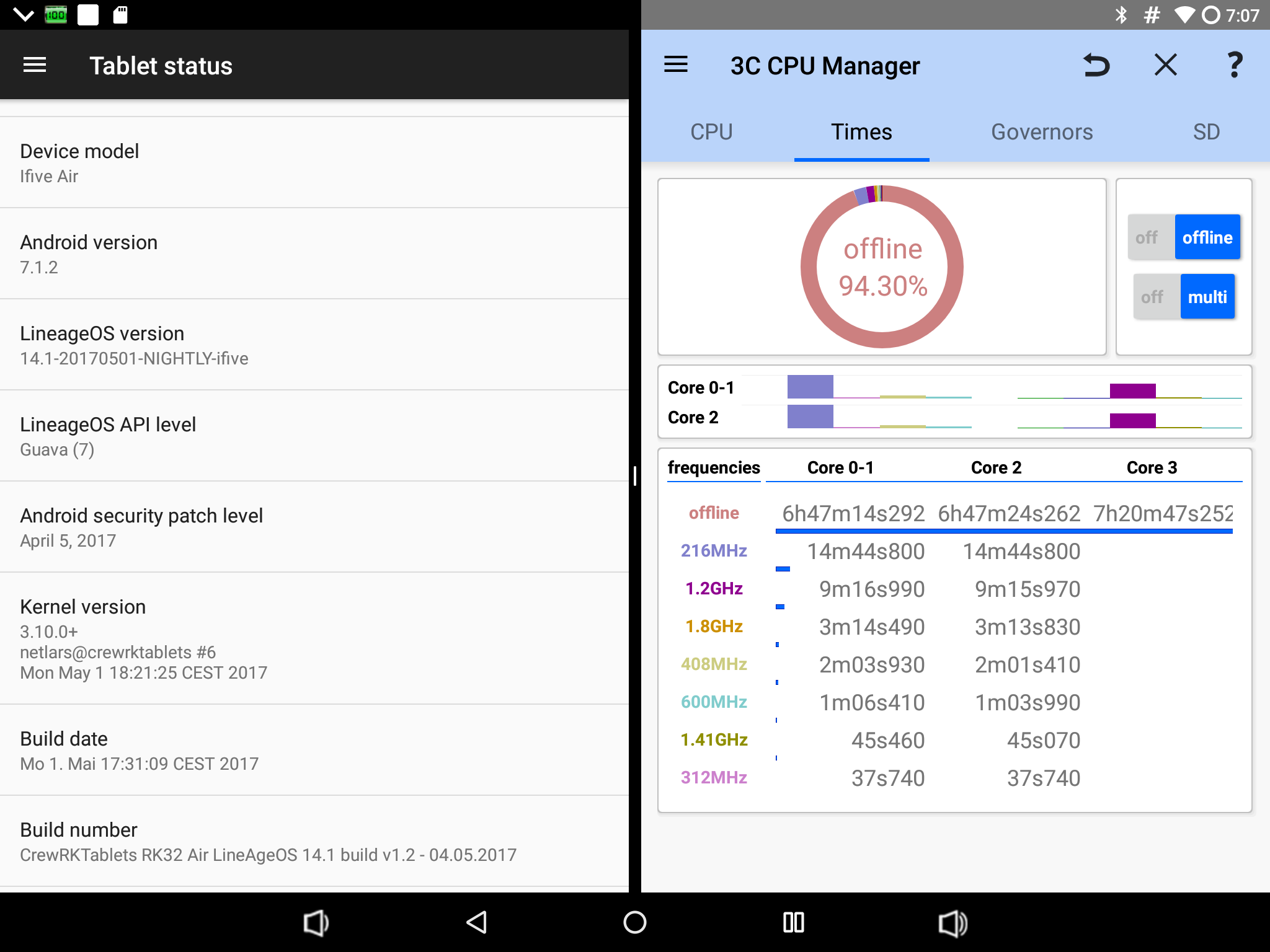Viewport: 1270px width, 952px height.
Task: Tap the Core 0-1 usage graph row
Action: click(955, 387)
